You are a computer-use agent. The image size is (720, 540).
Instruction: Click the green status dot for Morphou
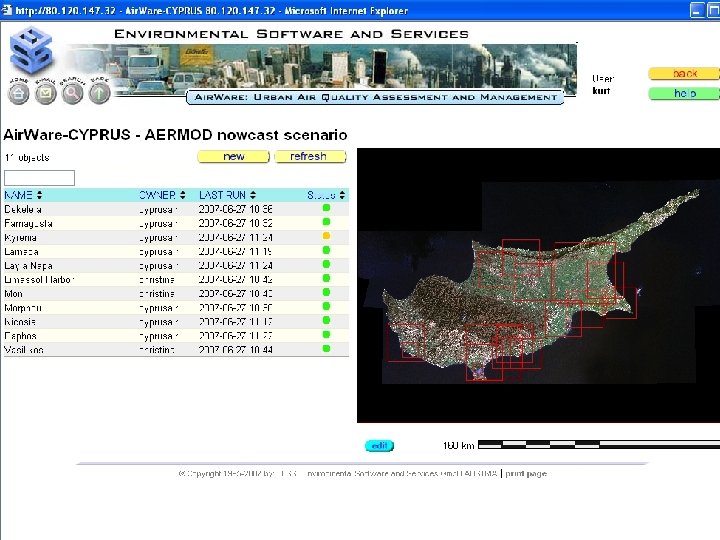326,306
